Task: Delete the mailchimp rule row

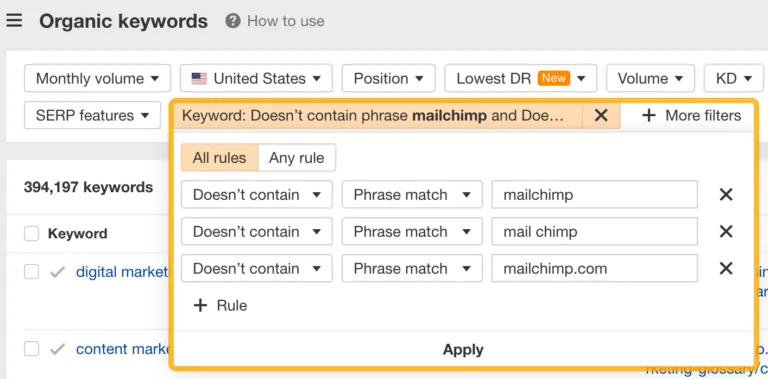Action: [x=726, y=194]
